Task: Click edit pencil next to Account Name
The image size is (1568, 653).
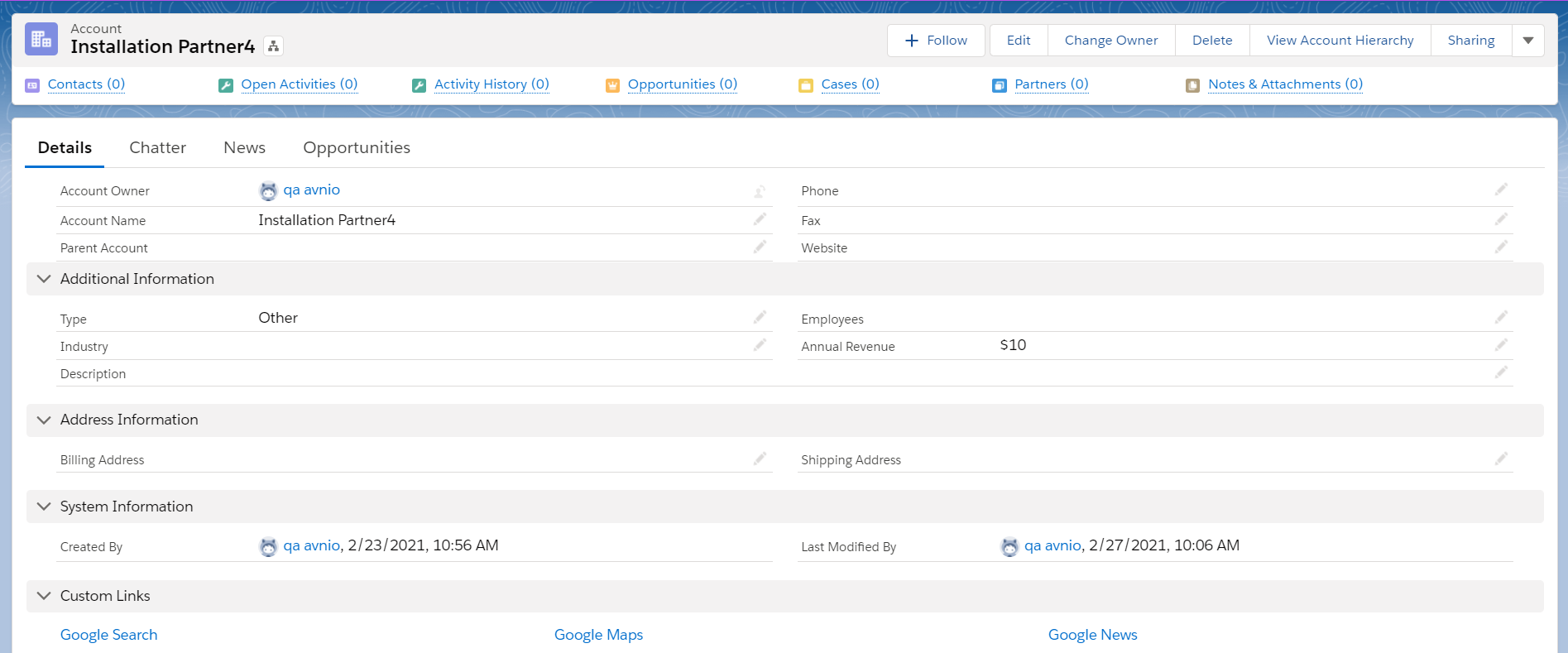Action: click(x=760, y=219)
